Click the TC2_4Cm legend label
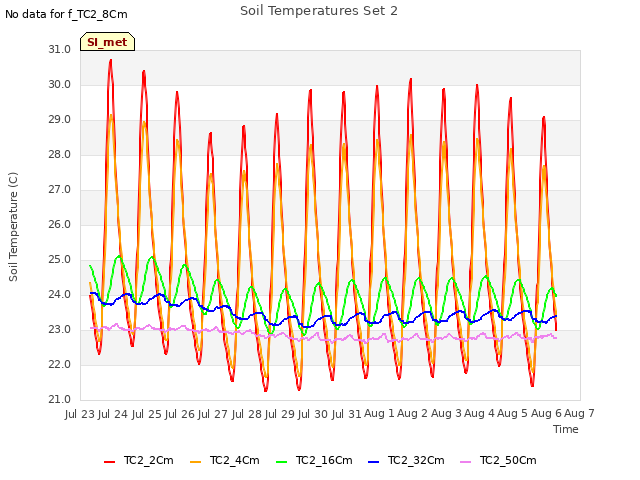Screen dimensions: 640x480 coord(235,460)
